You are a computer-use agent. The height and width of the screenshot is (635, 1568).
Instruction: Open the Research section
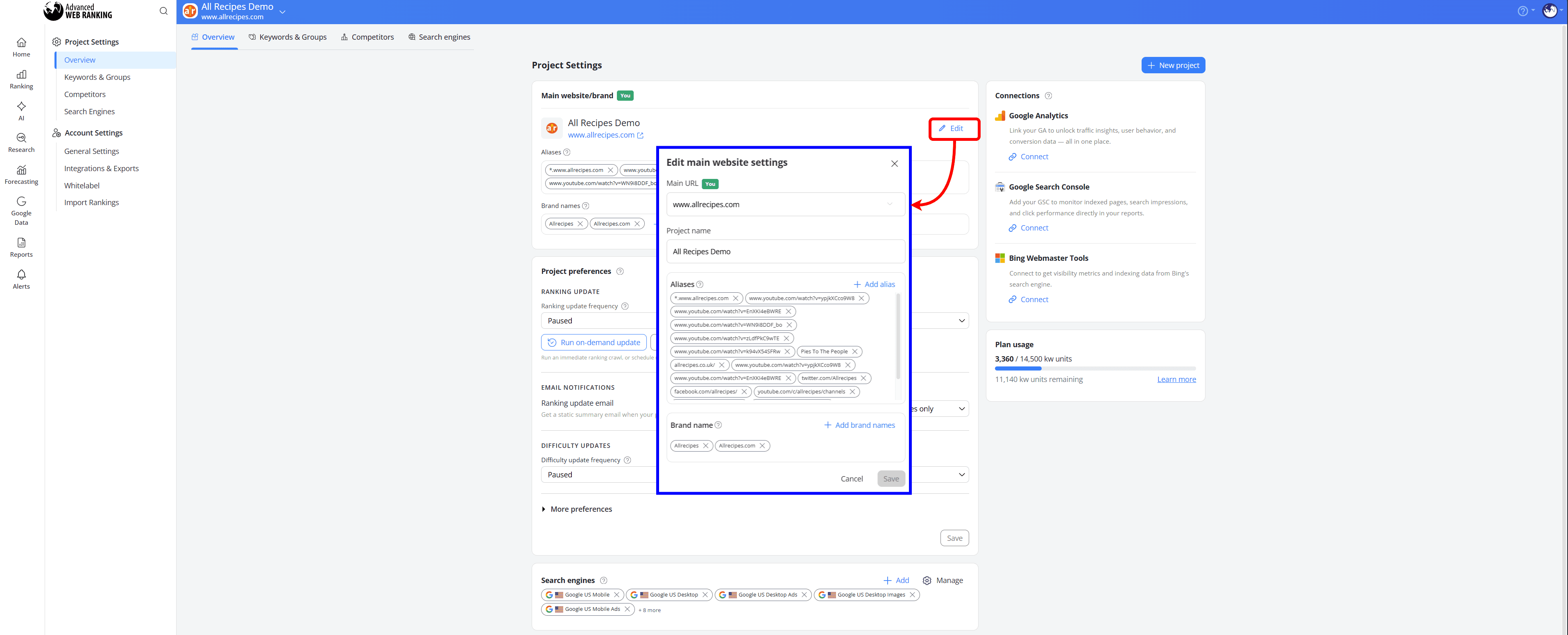coord(21,143)
